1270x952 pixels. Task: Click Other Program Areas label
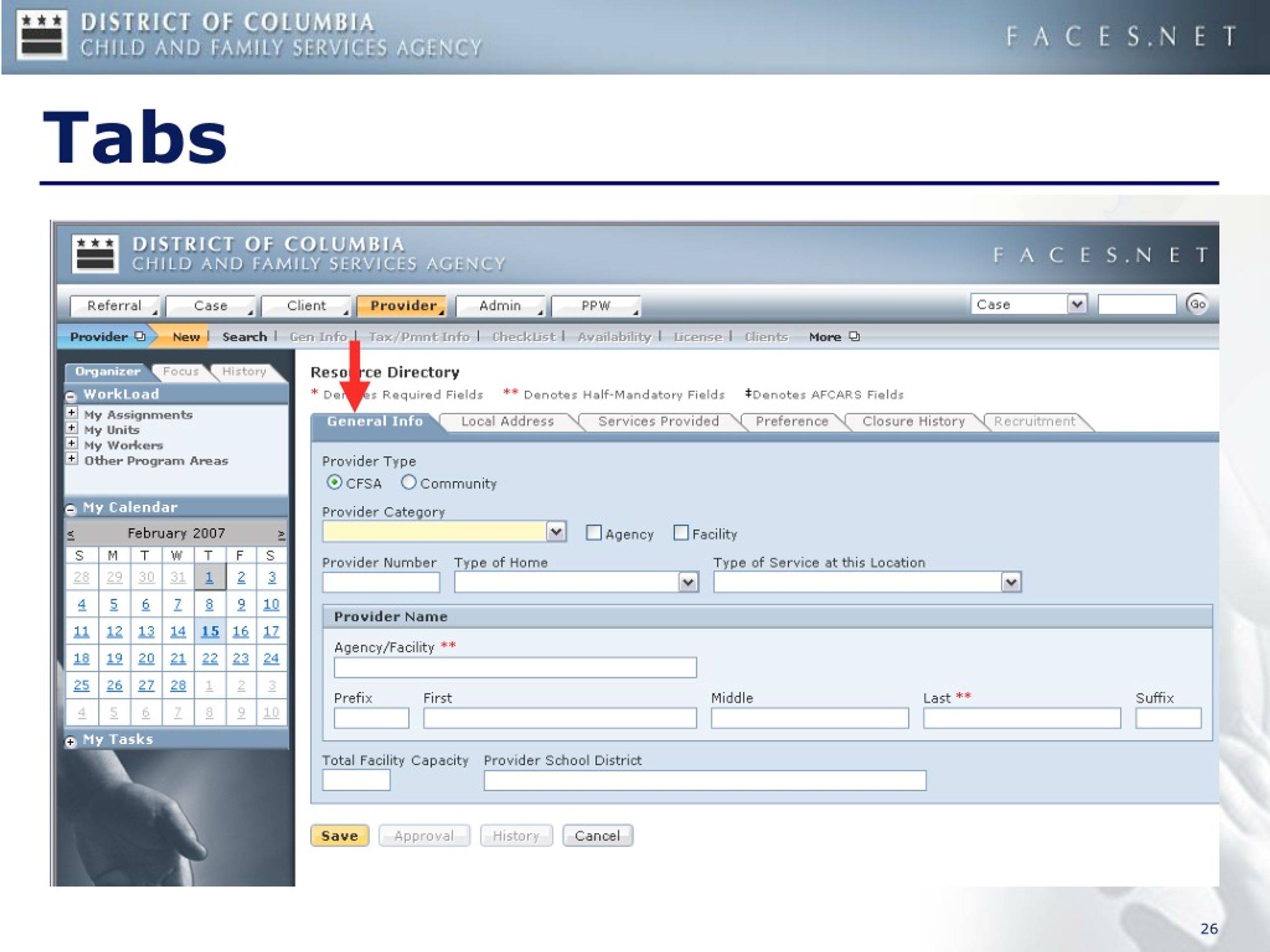[156, 461]
